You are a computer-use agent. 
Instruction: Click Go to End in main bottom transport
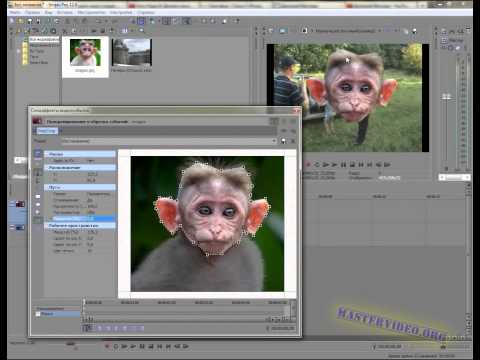[168, 346]
